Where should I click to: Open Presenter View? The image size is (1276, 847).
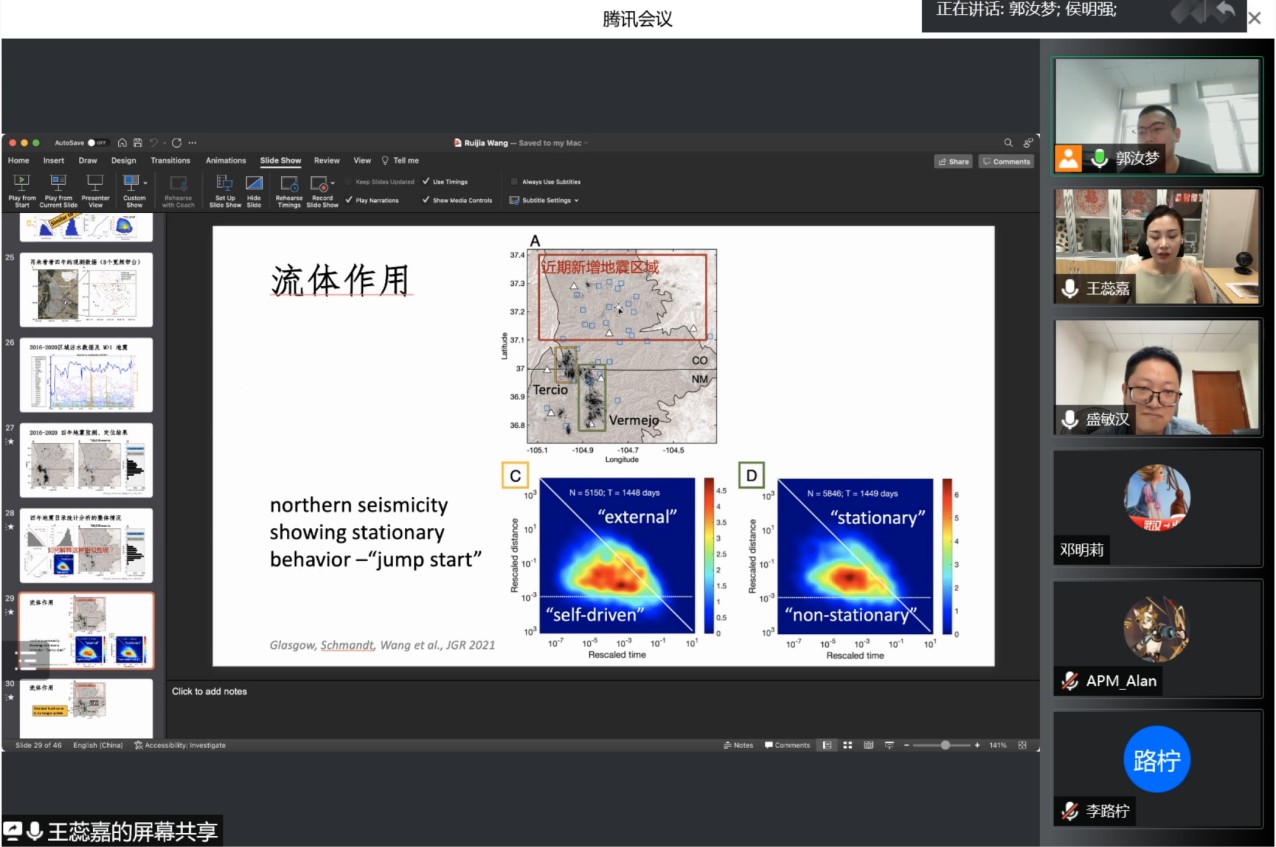95,184
